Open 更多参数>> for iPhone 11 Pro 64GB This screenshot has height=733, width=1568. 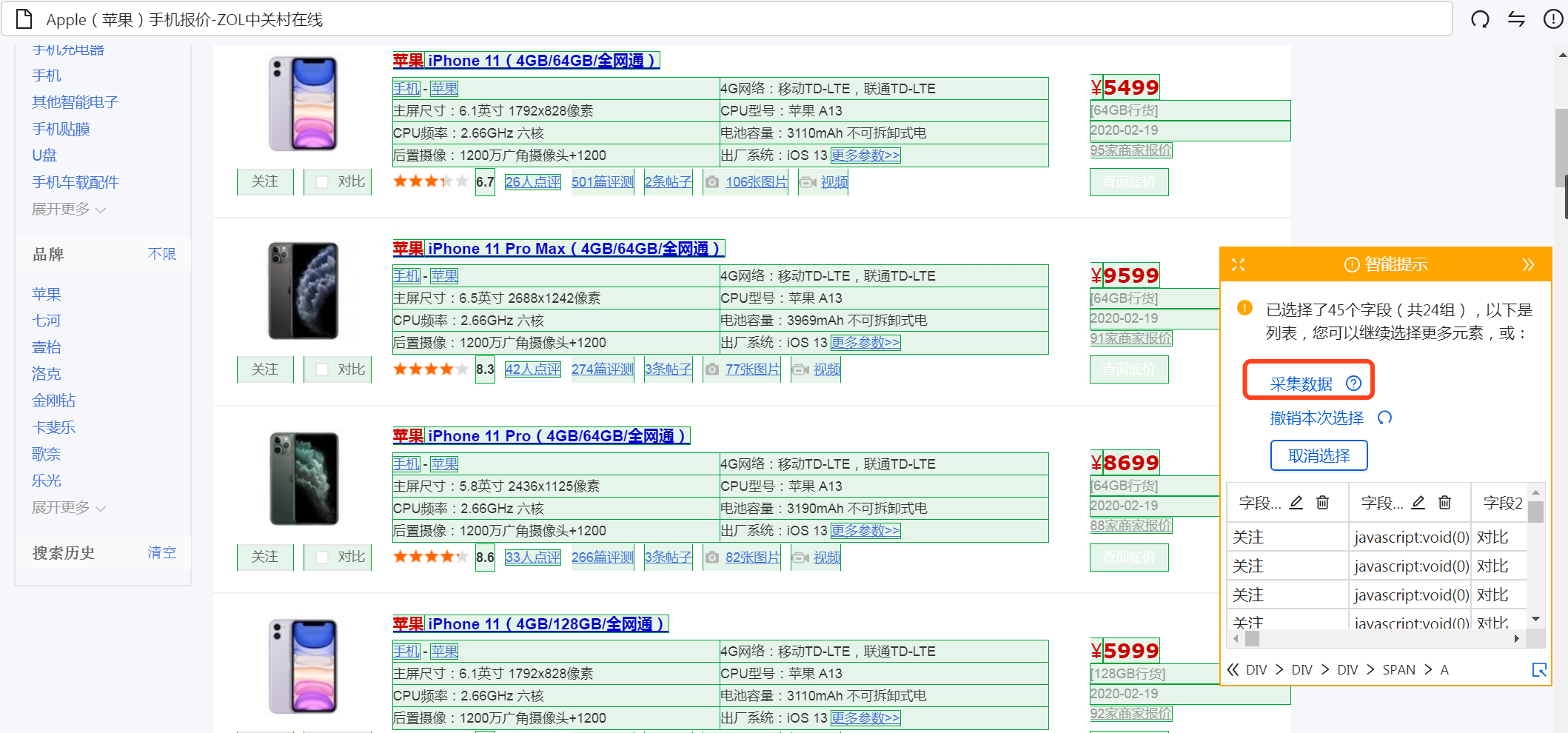[x=865, y=531]
